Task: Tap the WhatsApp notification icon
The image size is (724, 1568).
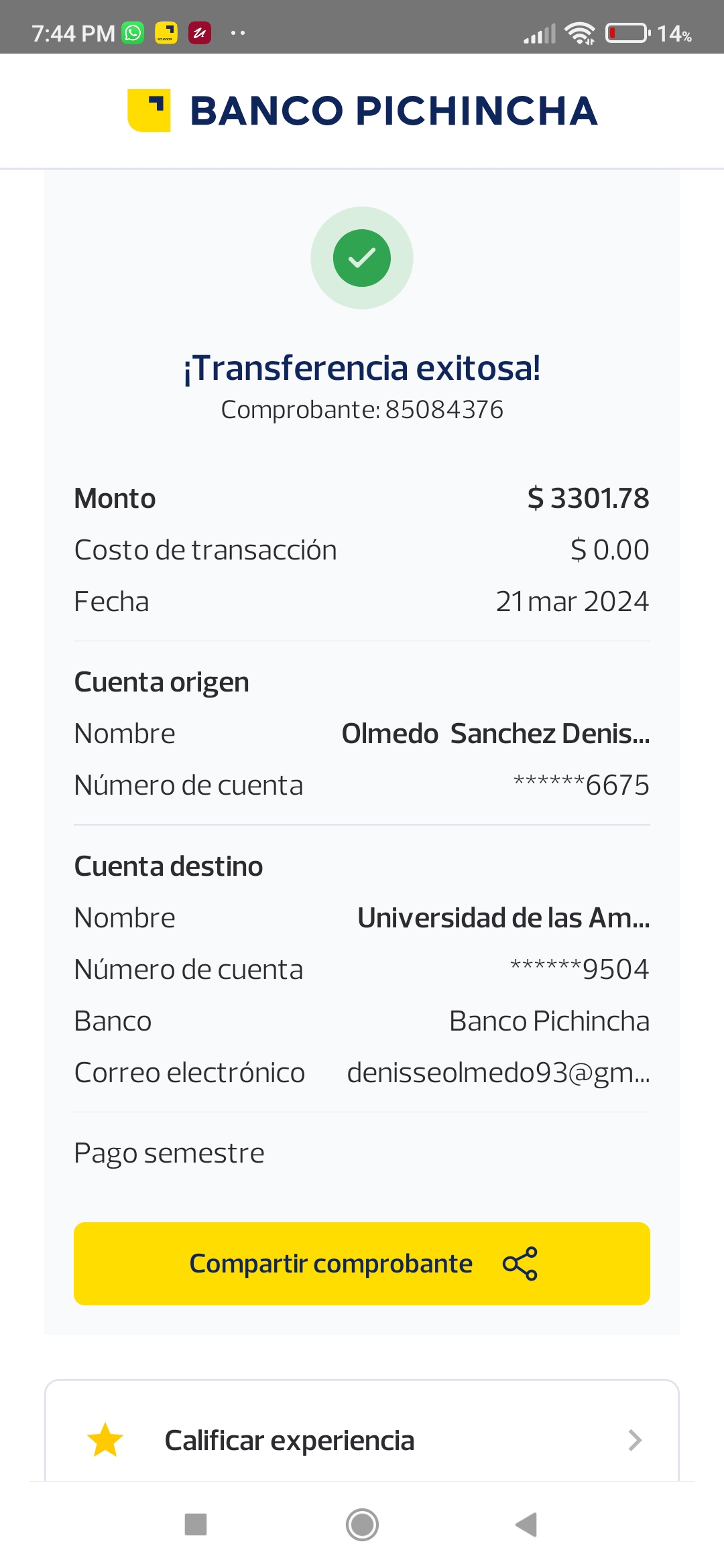Action: pyautogui.click(x=133, y=33)
